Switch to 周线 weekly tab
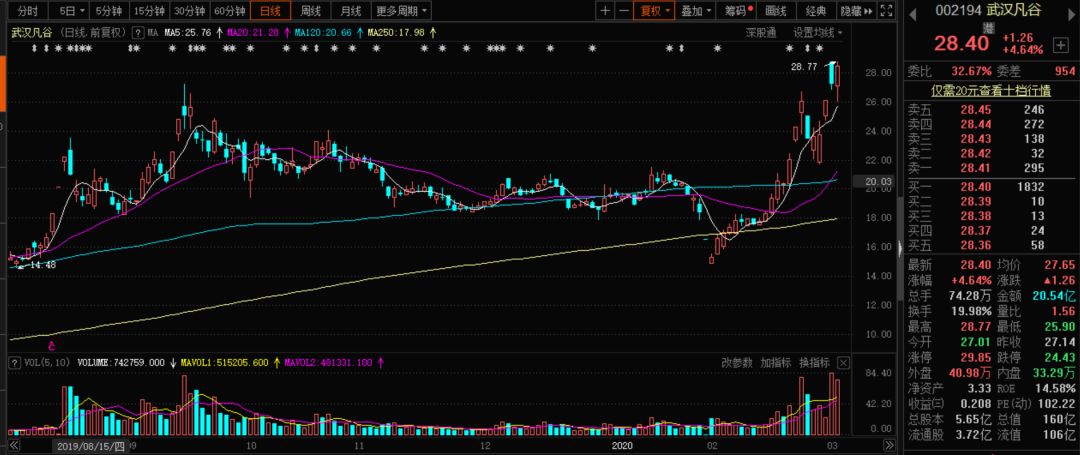This screenshot has height=455, width=1080. tap(310, 11)
